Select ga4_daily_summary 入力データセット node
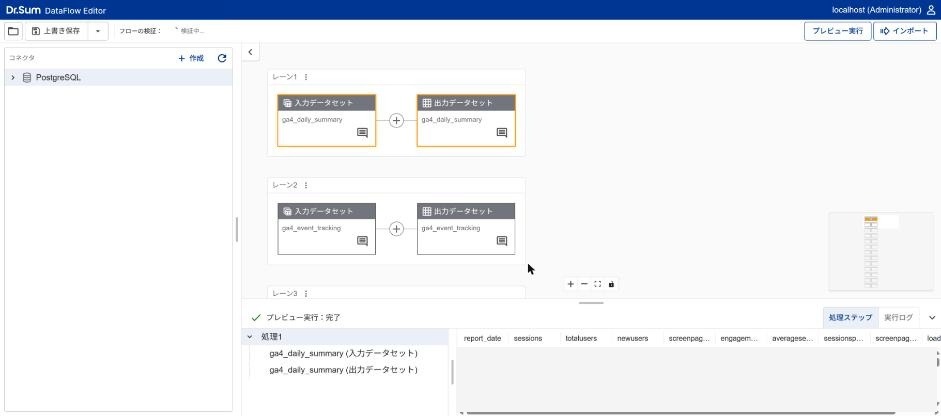The height and width of the screenshot is (416, 941). [326, 120]
